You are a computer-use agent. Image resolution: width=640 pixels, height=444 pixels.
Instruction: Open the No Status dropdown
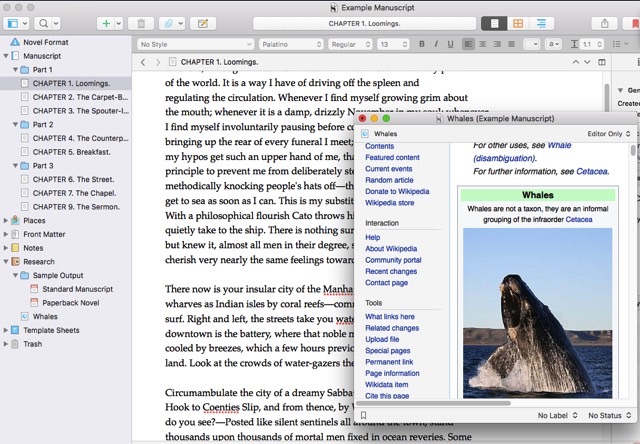609,415
